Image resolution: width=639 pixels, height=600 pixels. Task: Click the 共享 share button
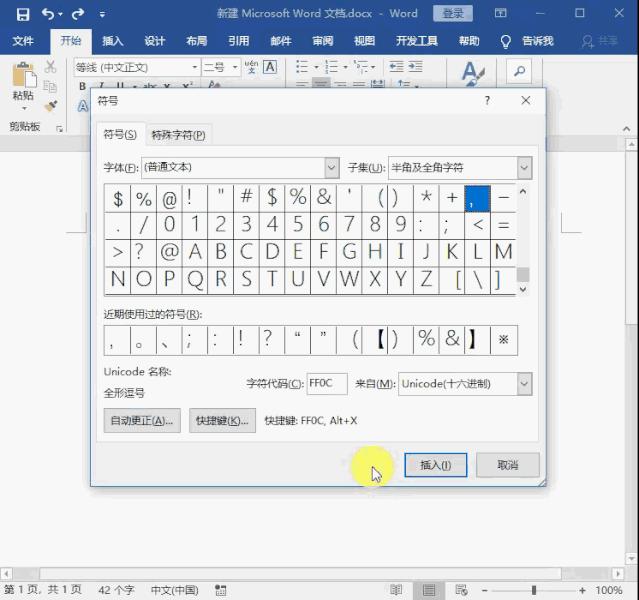[x=599, y=41]
